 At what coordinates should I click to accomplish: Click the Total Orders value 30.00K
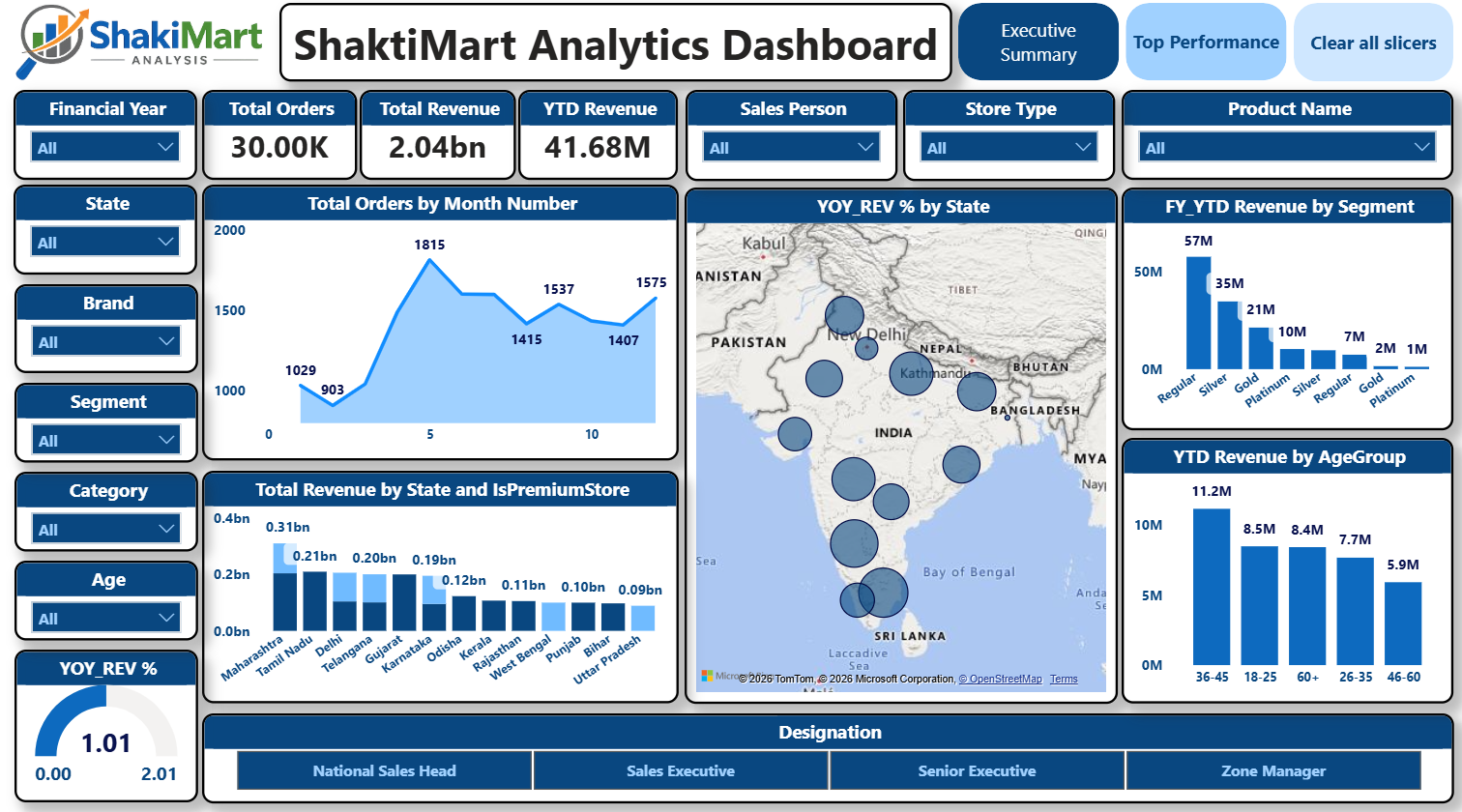280,147
